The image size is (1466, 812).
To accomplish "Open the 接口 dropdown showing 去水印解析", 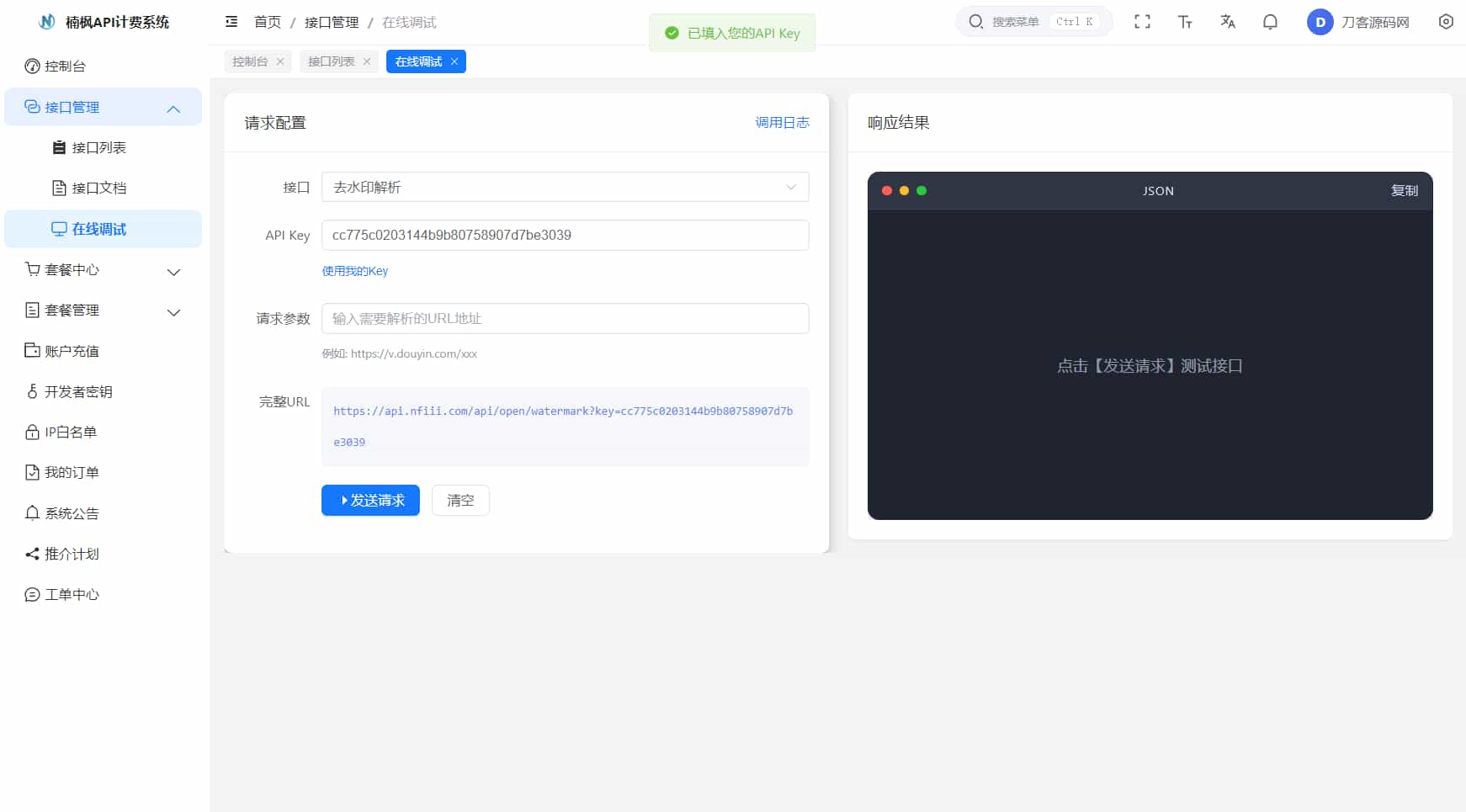I will [x=565, y=187].
